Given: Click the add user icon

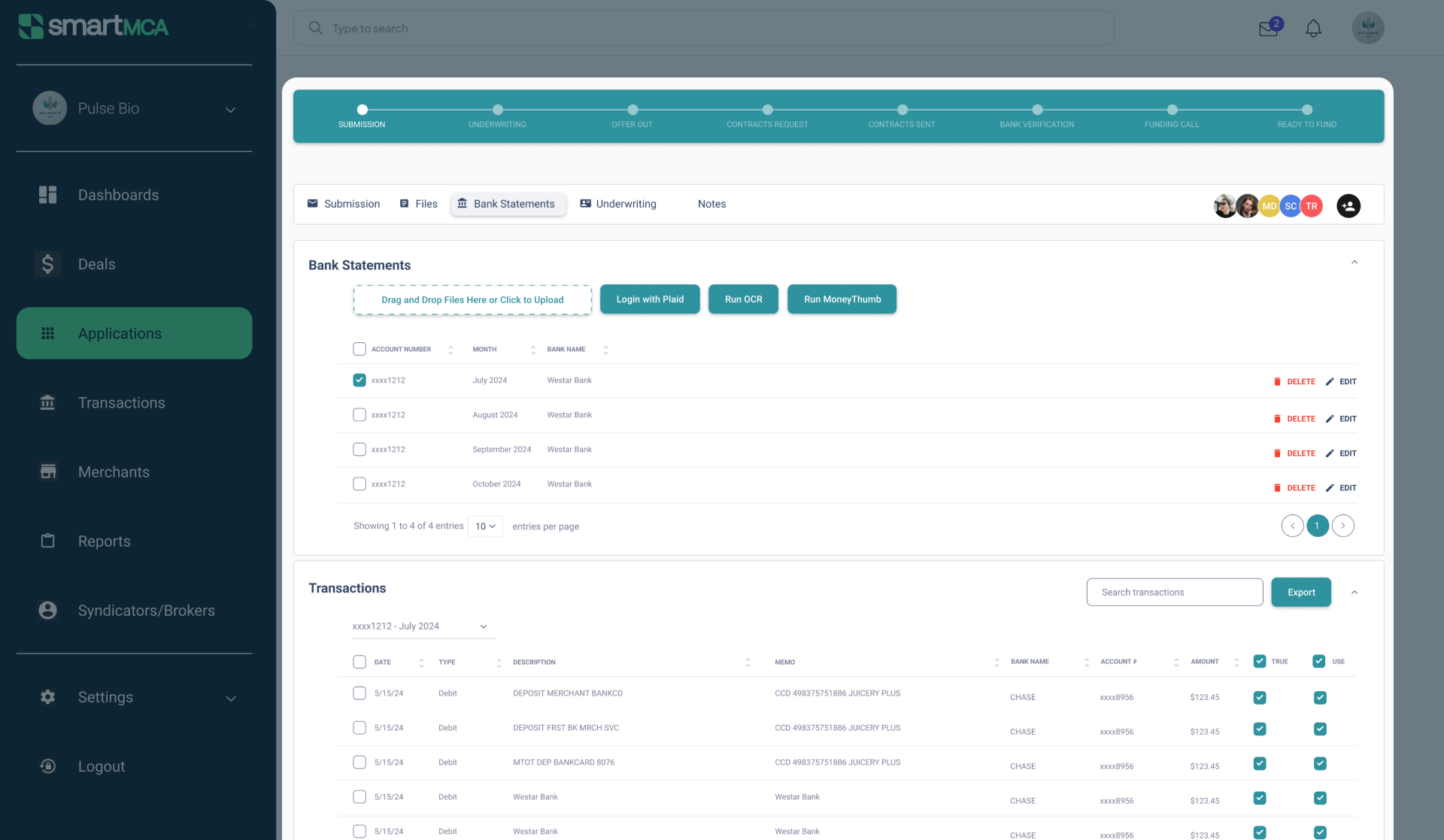Looking at the screenshot, I should point(1348,206).
